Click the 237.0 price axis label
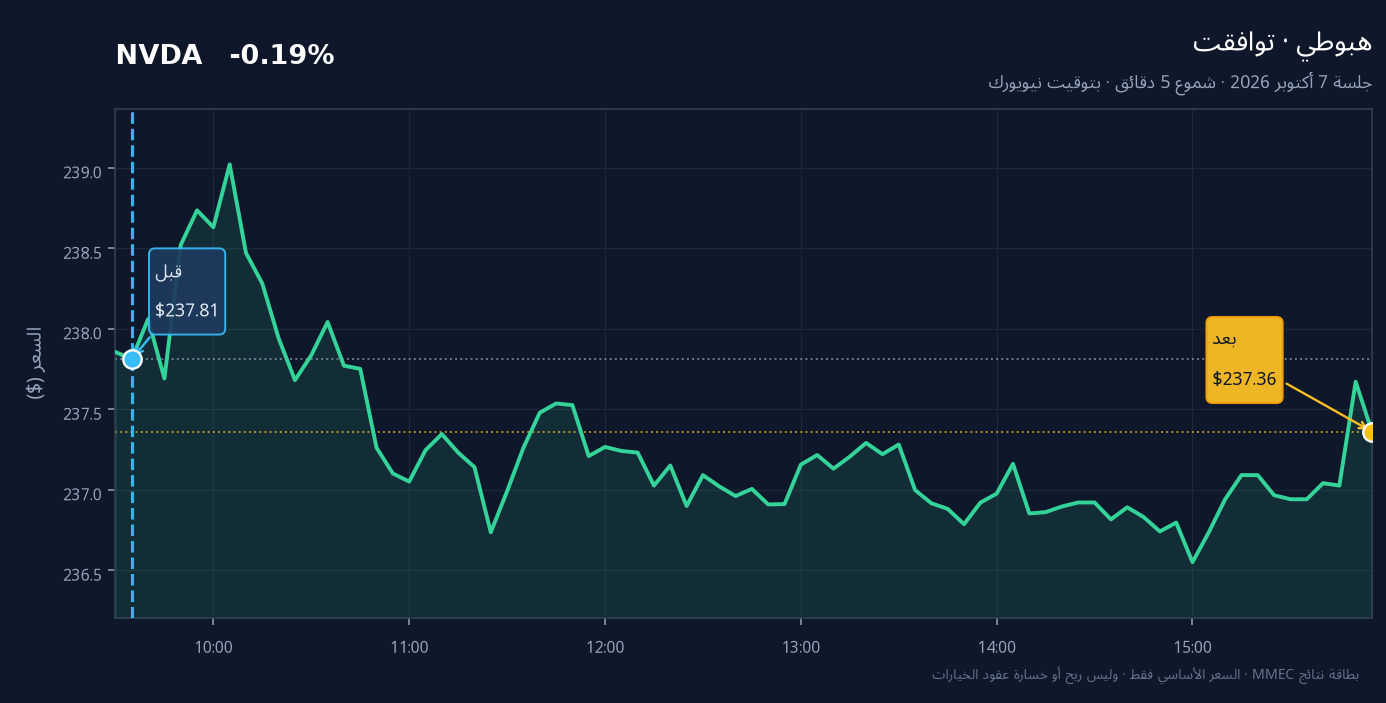1386x703 pixels. pos(82,493)
